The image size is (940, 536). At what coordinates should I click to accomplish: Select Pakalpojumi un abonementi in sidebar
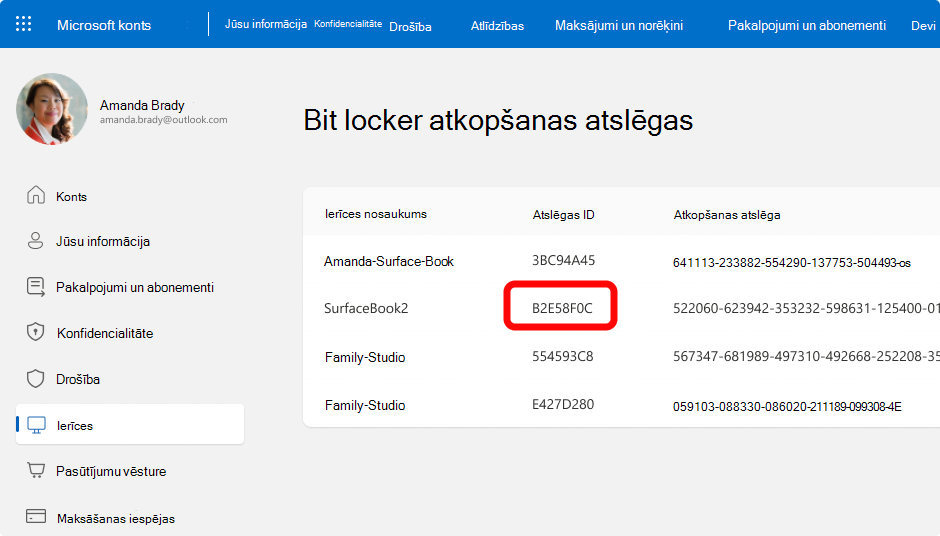coord(135,287)
